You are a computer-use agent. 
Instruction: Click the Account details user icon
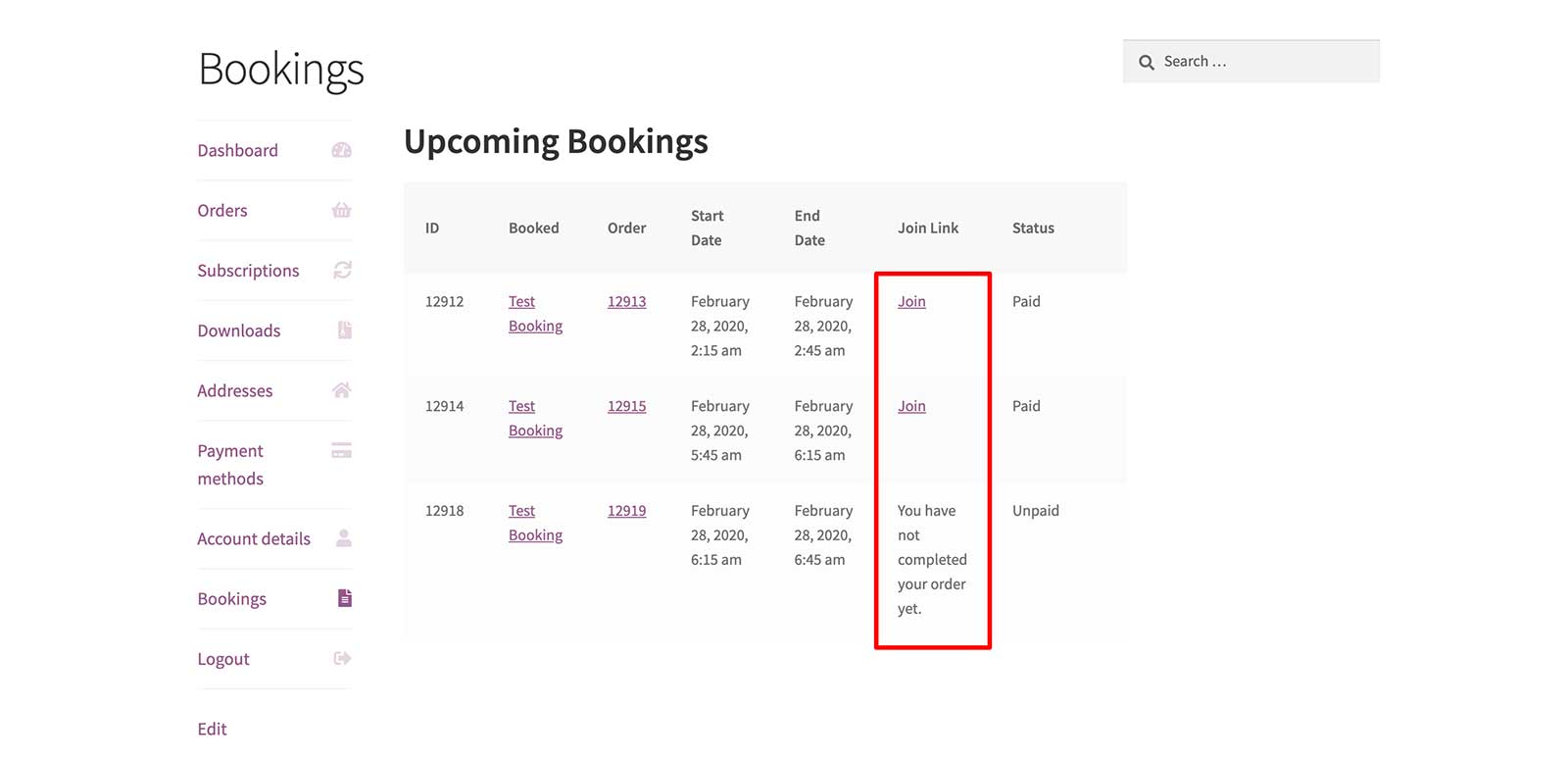coord(343,538)
